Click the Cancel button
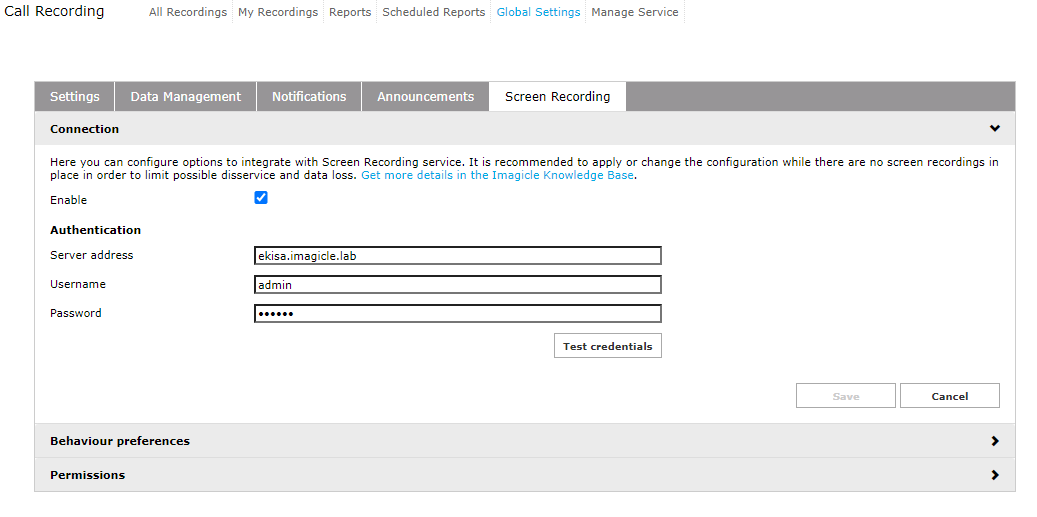Viewport: 1037px width, 517px height. (949, 396)
